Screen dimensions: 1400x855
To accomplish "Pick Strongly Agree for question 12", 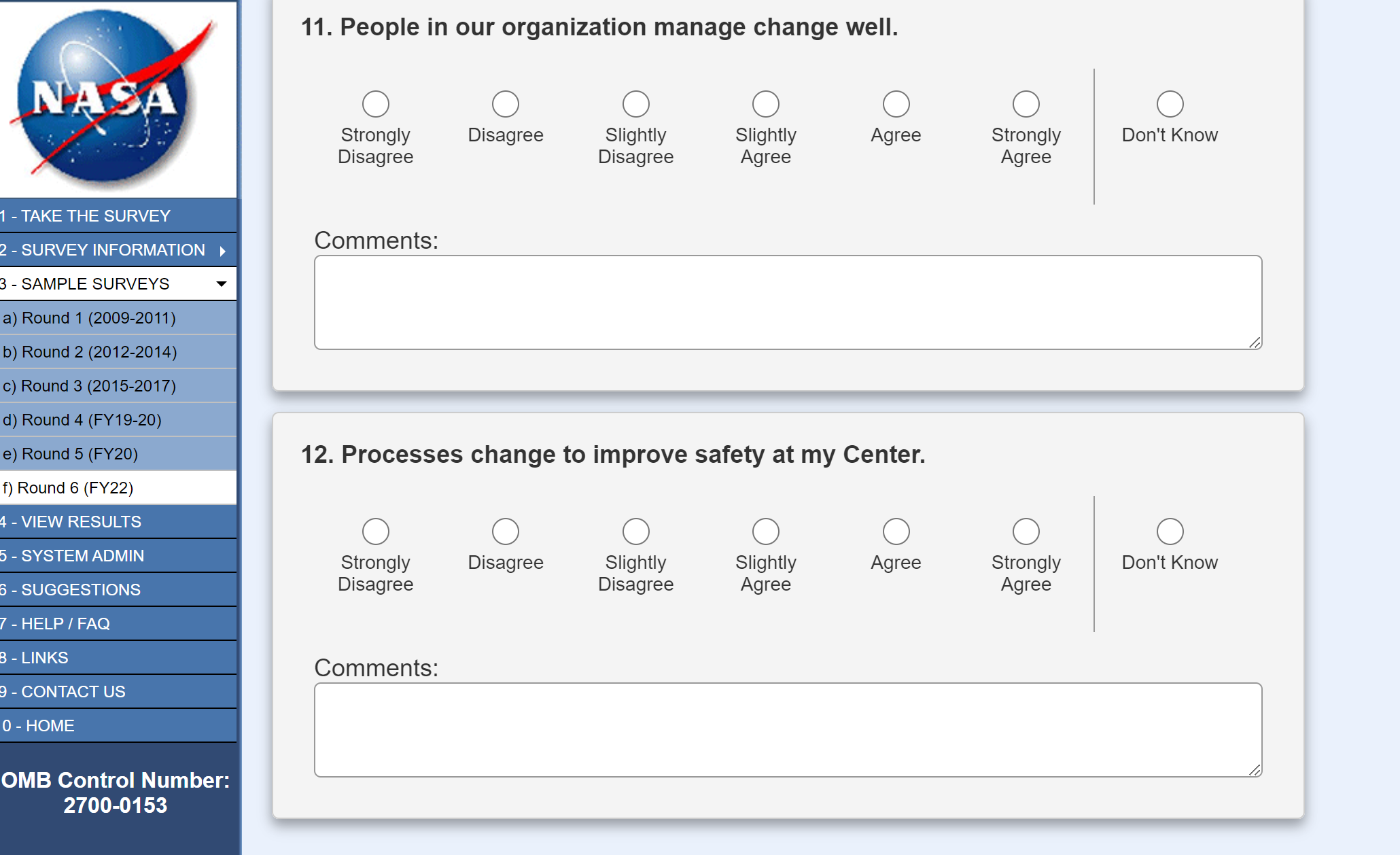I will click(x=1026, y=531).
